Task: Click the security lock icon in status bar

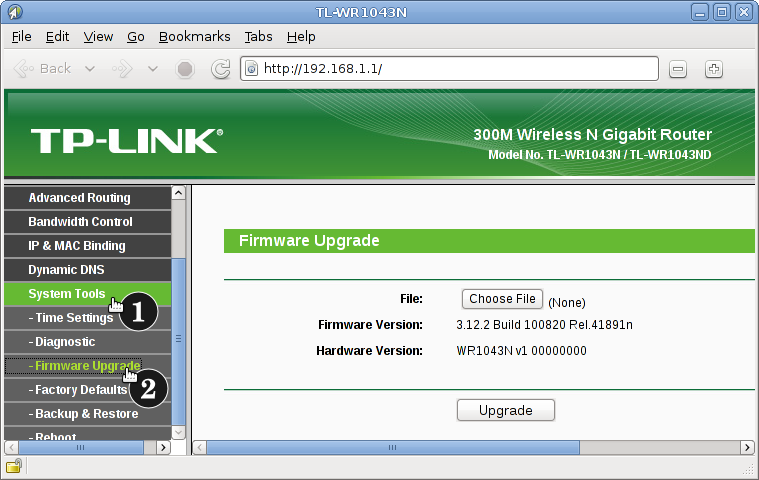Action: click(x=14, y=466)
